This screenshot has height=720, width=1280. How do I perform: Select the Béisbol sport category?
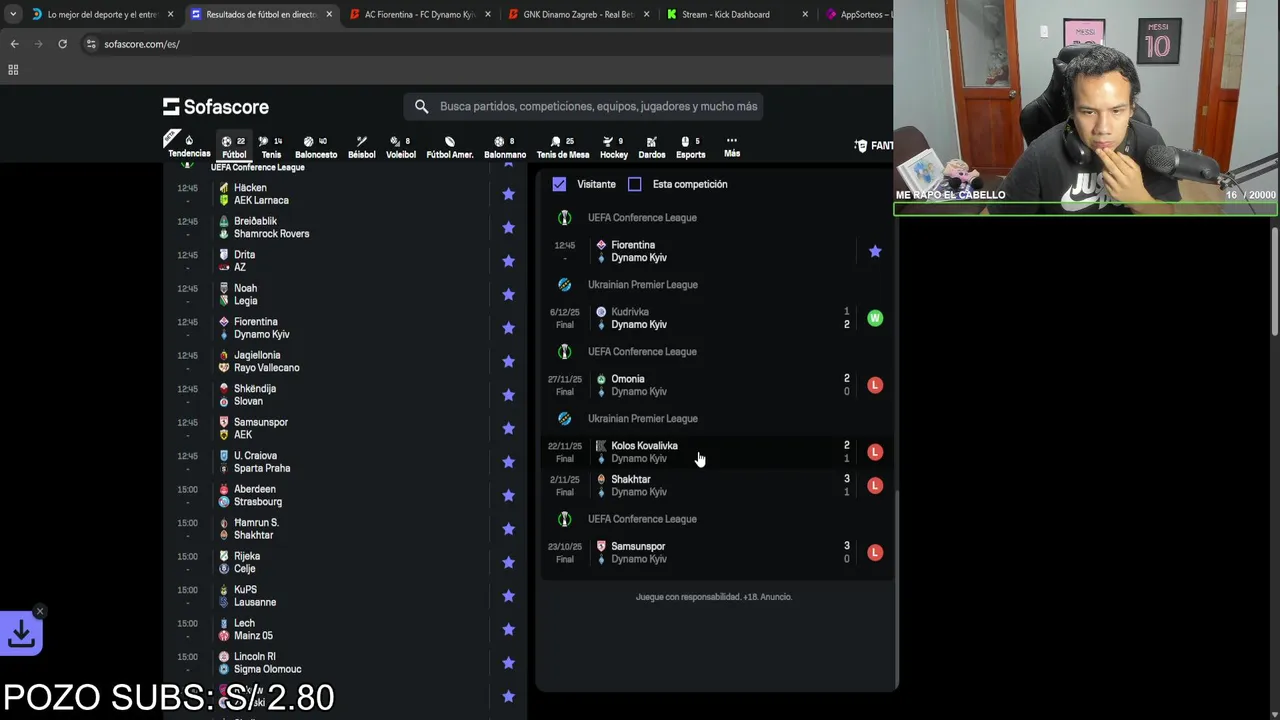[x=361, y=147]
